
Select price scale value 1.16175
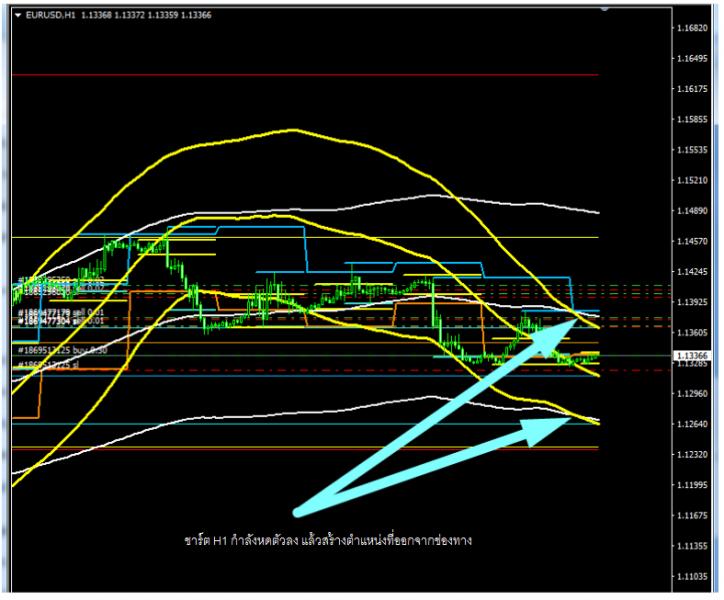pyautogui.click(x=692, y=89)
